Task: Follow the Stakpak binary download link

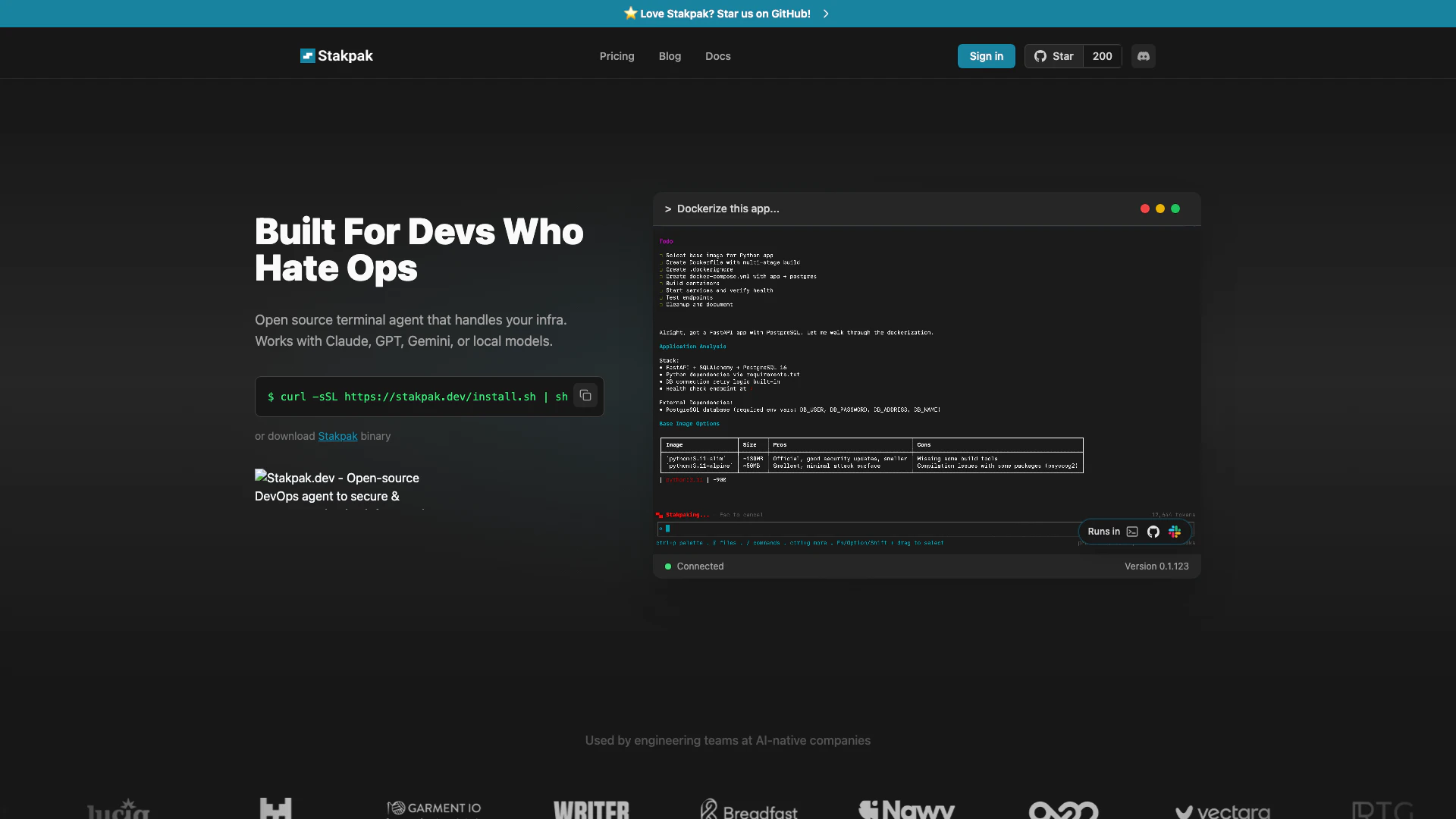Action: [337, 436]
